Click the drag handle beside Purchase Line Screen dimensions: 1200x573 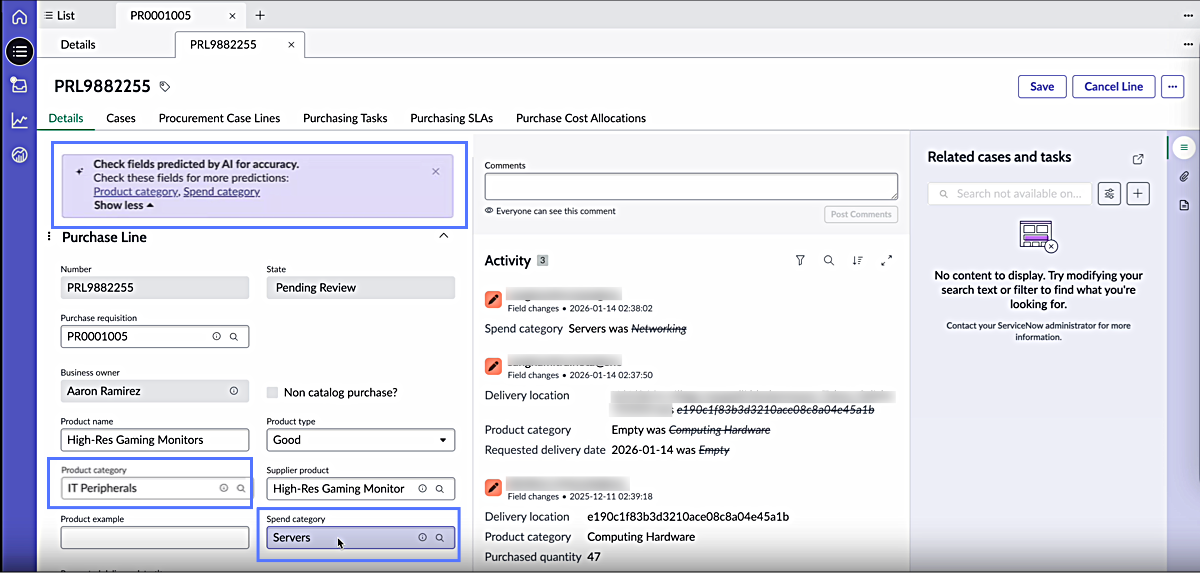coord(51,237)
